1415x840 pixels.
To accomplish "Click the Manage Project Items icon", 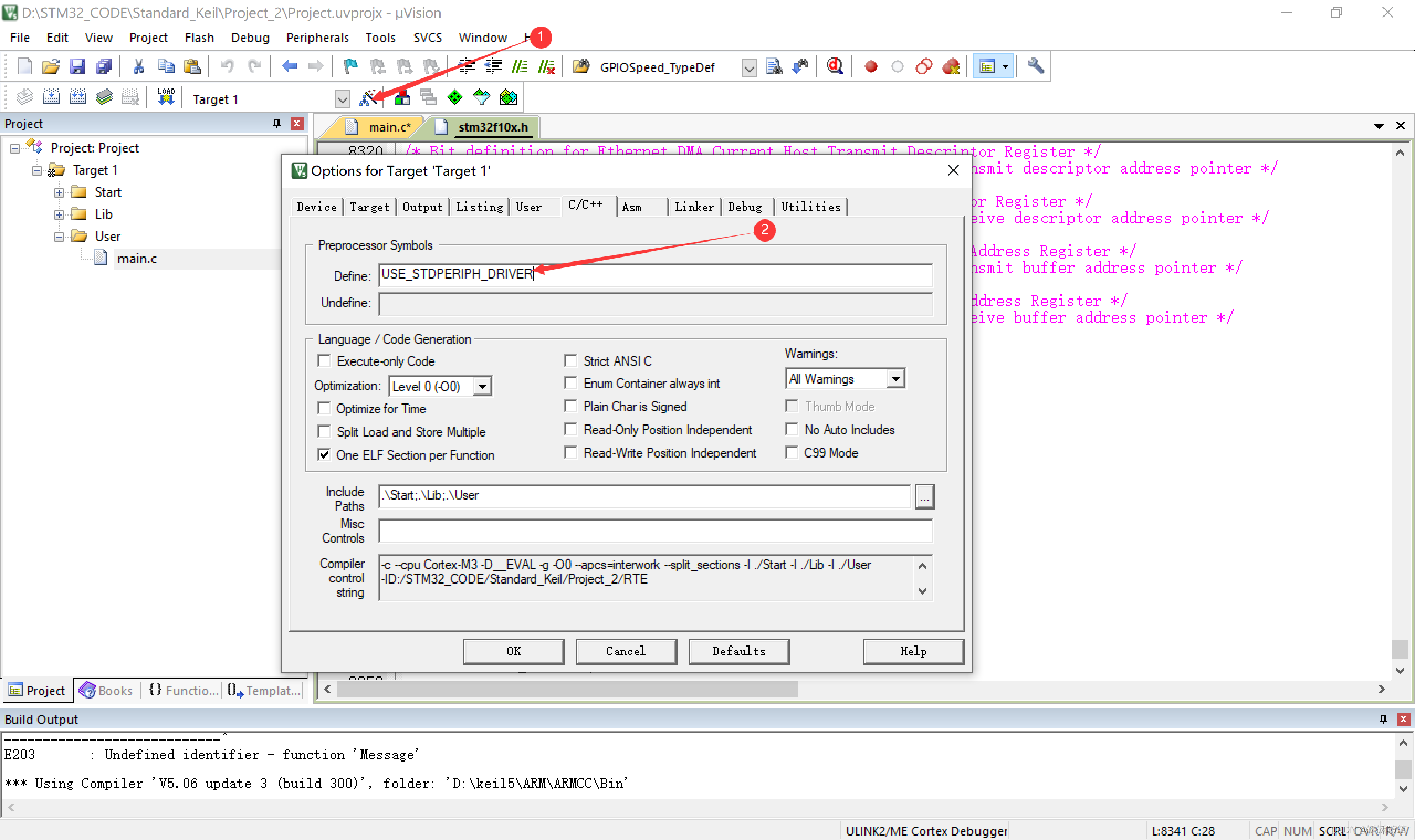I will point(402,98).
